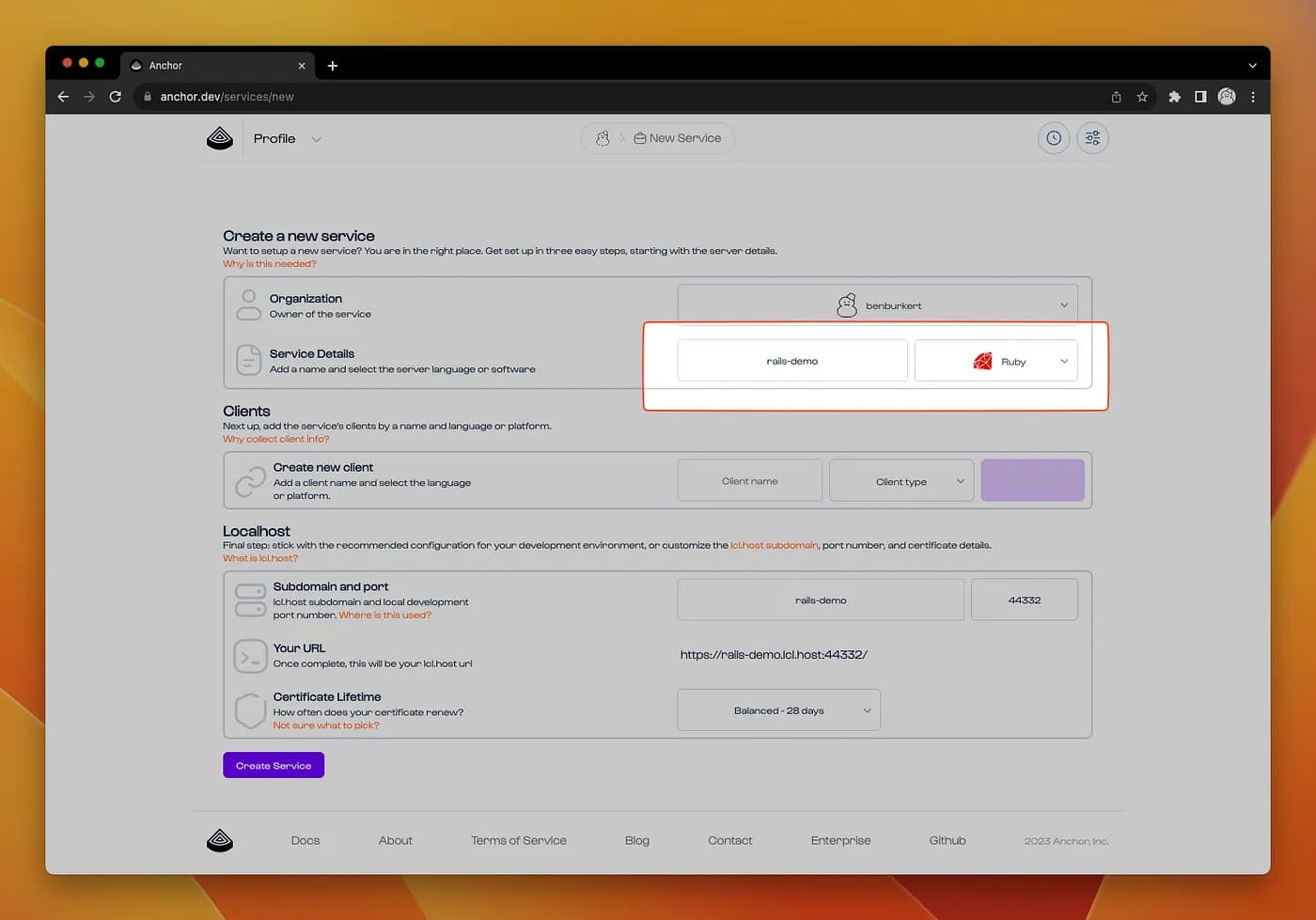The image size is (1316, 920).
Task: Open the browser extensions puzzle icon
Action: click(1174, 97)
